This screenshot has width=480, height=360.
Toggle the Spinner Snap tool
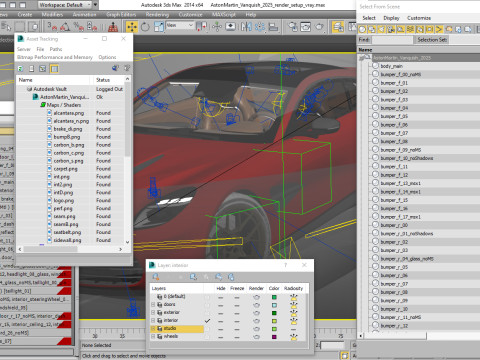pyautogui.click(x=92, y=26)
